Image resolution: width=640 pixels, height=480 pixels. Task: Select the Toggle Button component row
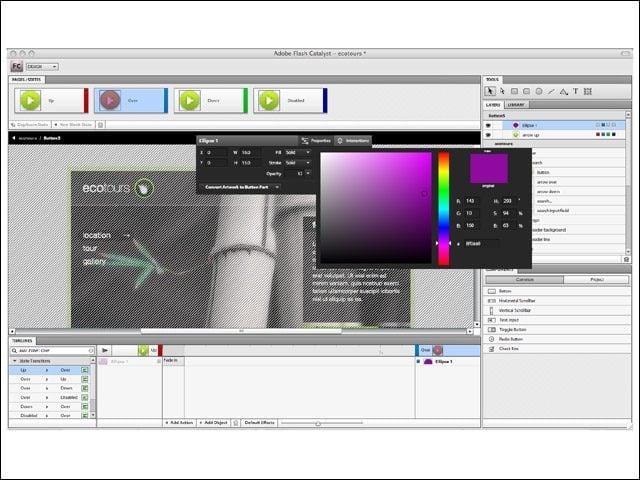tap(557, 329)
